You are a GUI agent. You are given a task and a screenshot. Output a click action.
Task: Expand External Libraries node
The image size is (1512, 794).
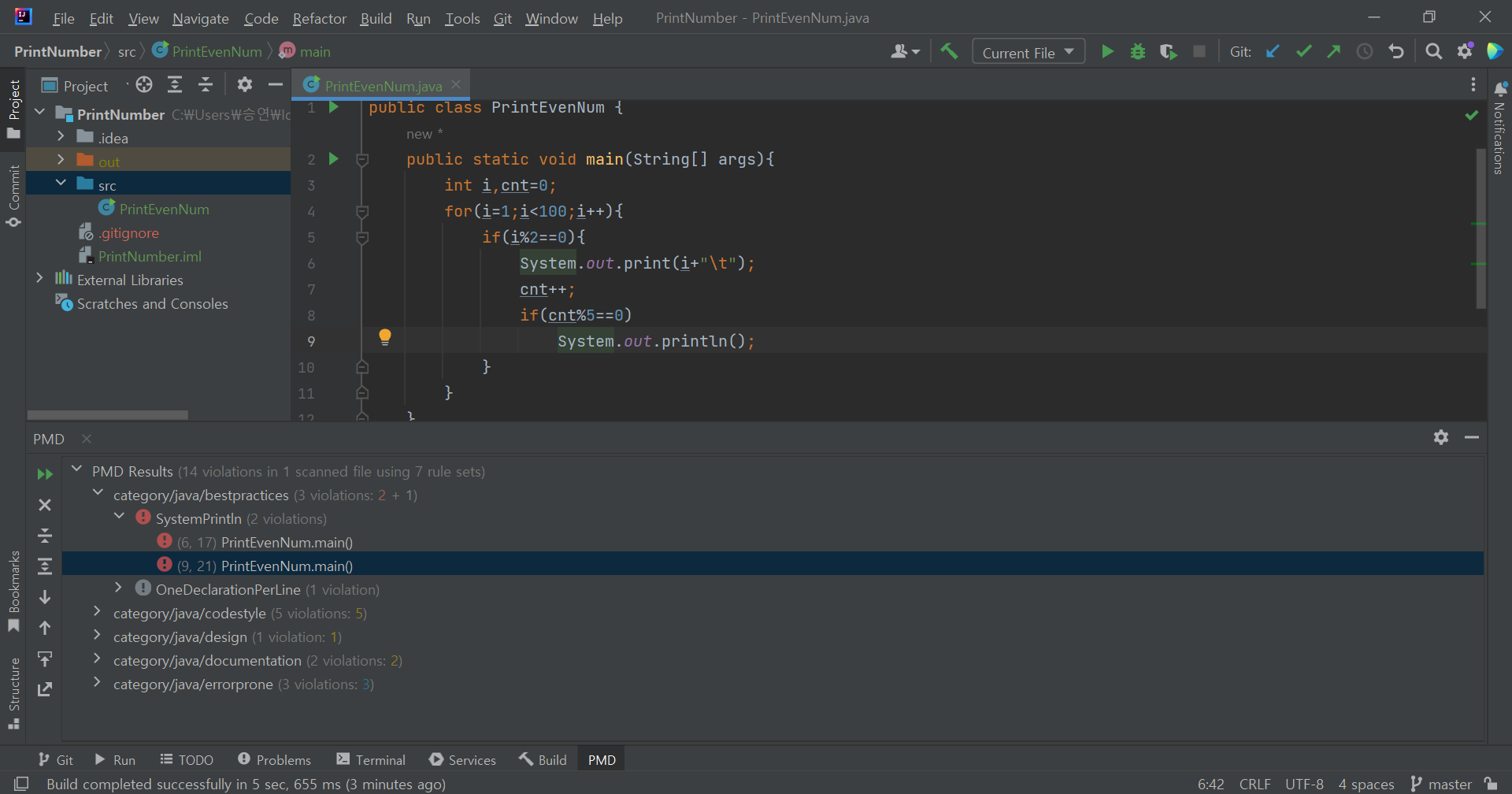point(39,278)
